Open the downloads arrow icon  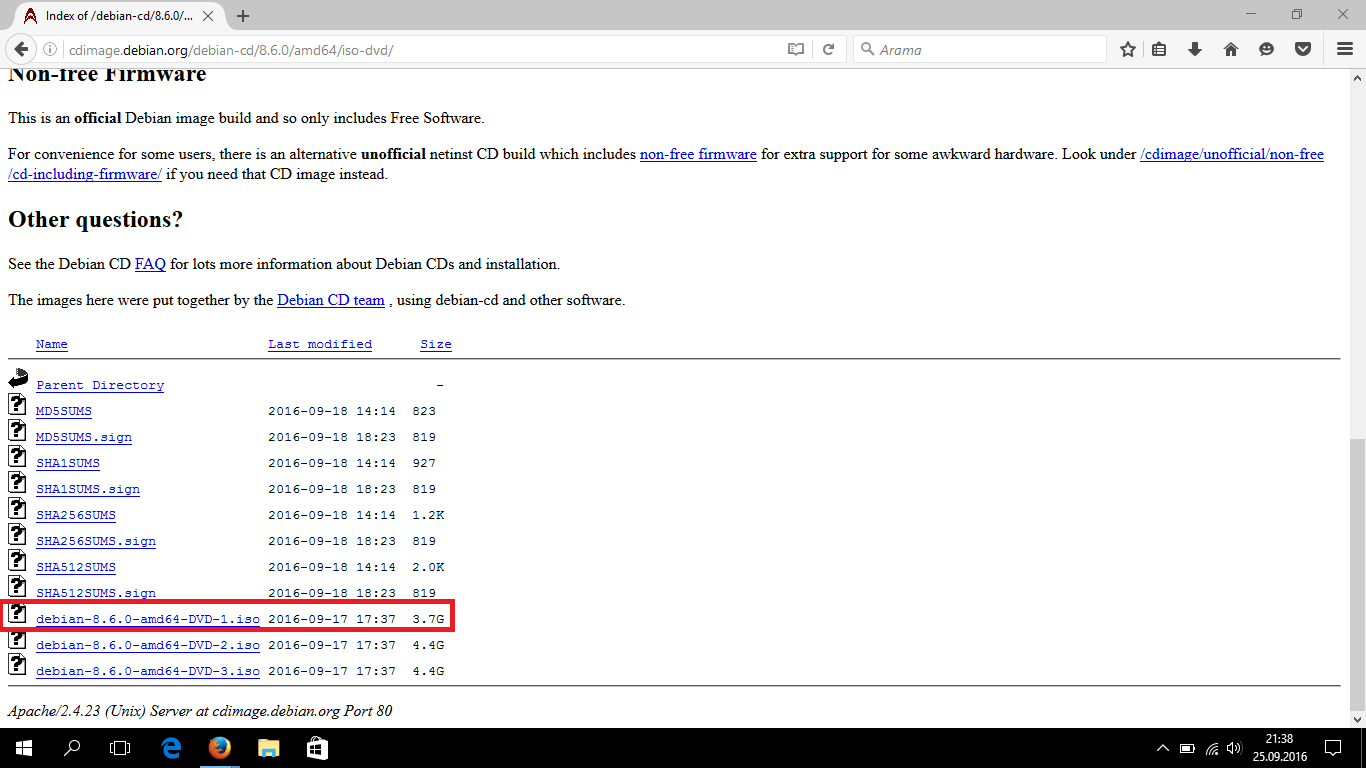[1195, 49]
